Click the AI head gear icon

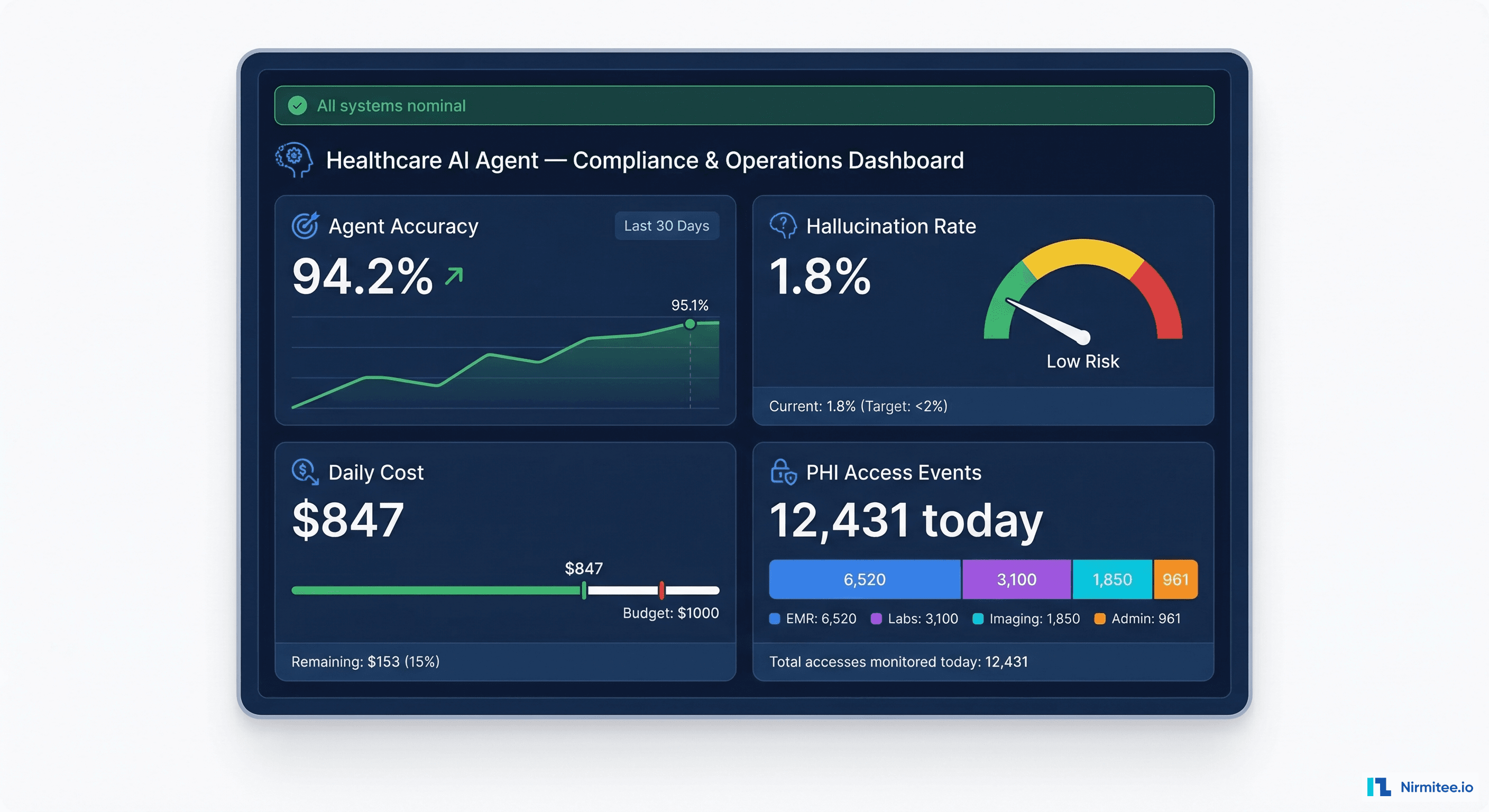[294, 160]
